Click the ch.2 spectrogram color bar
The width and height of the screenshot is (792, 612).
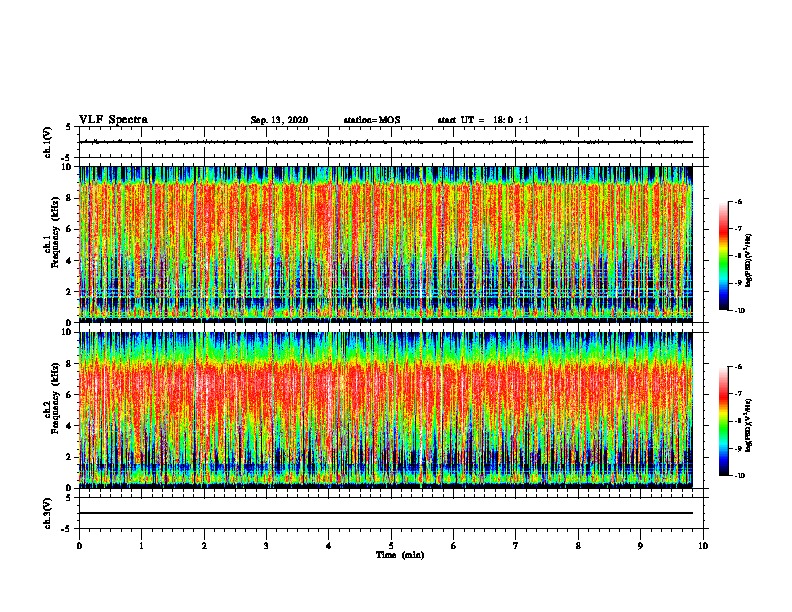click(724, 421)
